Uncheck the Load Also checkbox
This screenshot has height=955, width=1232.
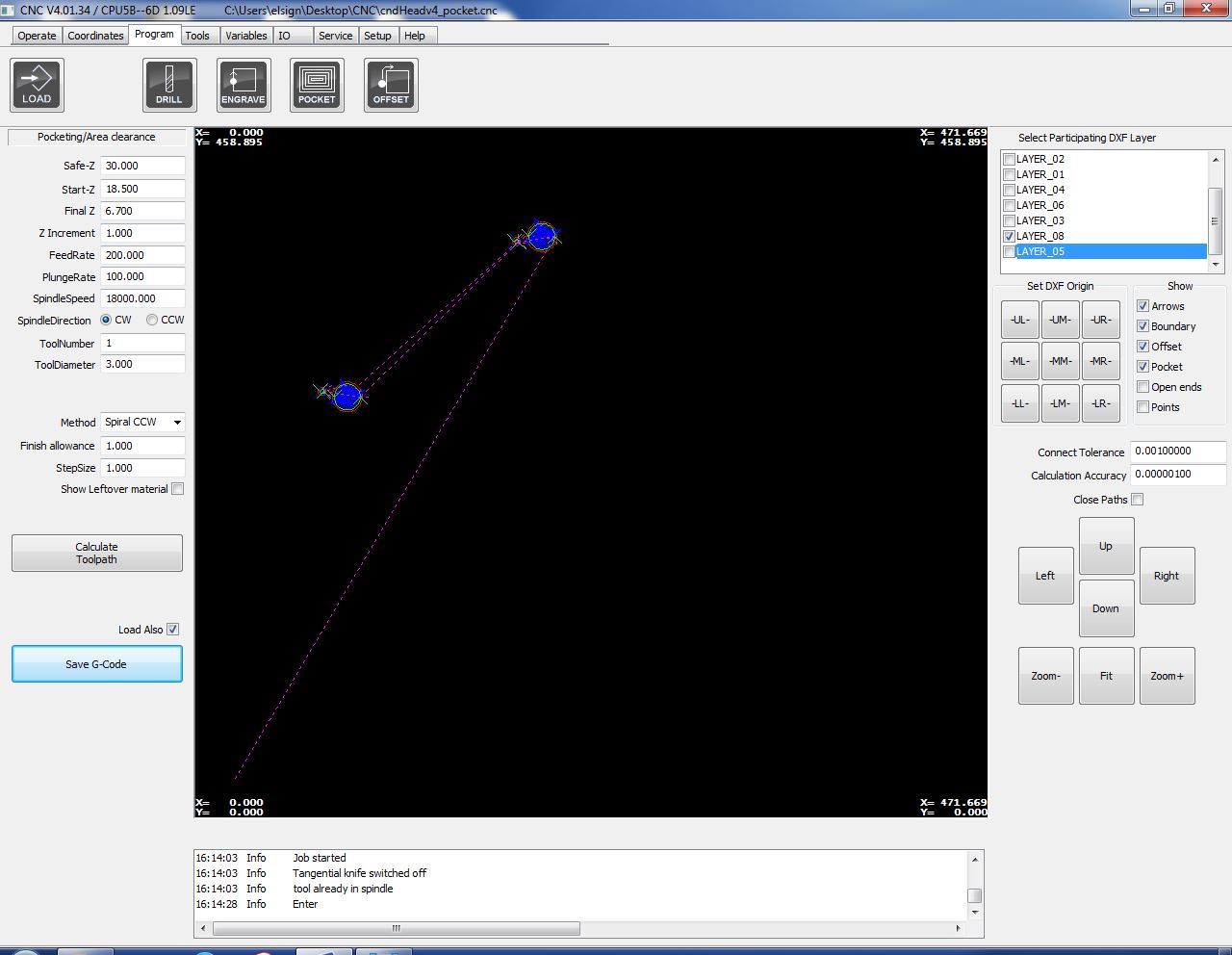(x=173, y=630)
